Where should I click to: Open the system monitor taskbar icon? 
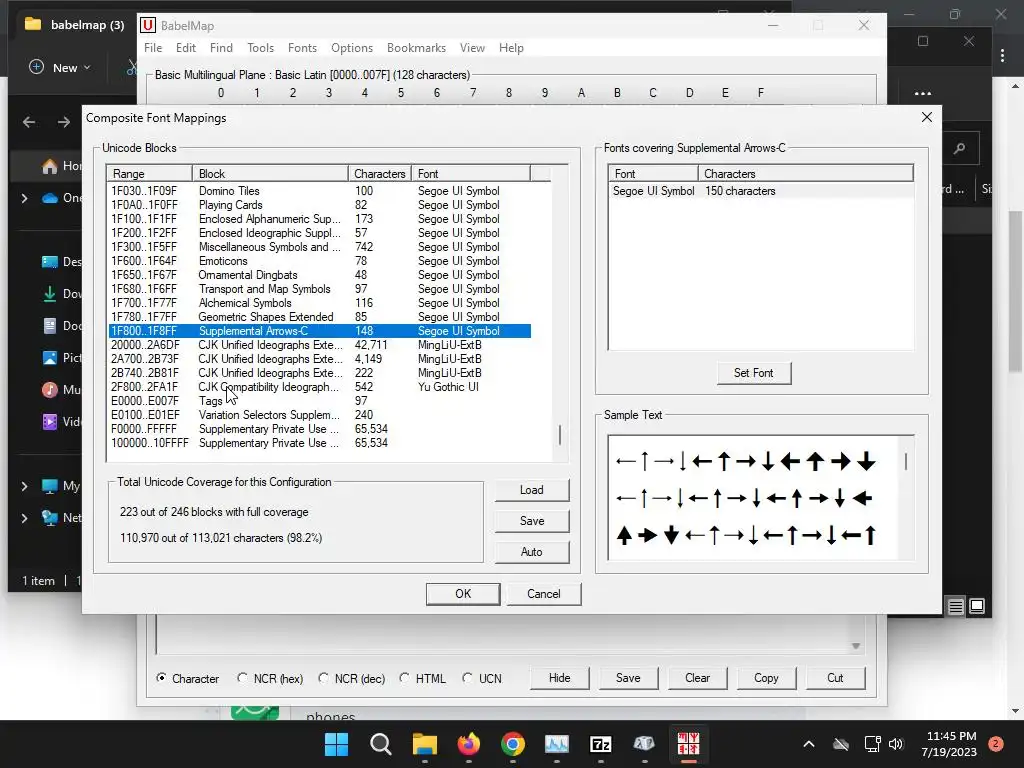tap(556, 744)
